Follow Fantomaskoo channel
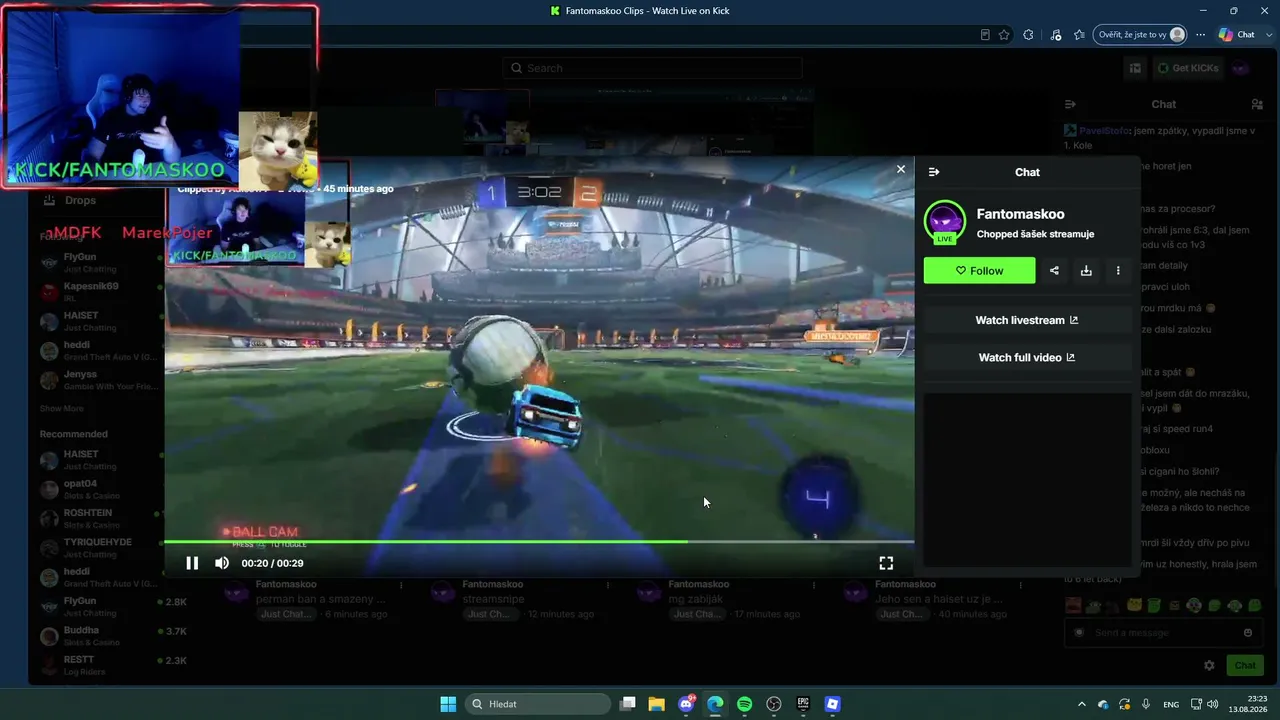 (x=979, y=270)
